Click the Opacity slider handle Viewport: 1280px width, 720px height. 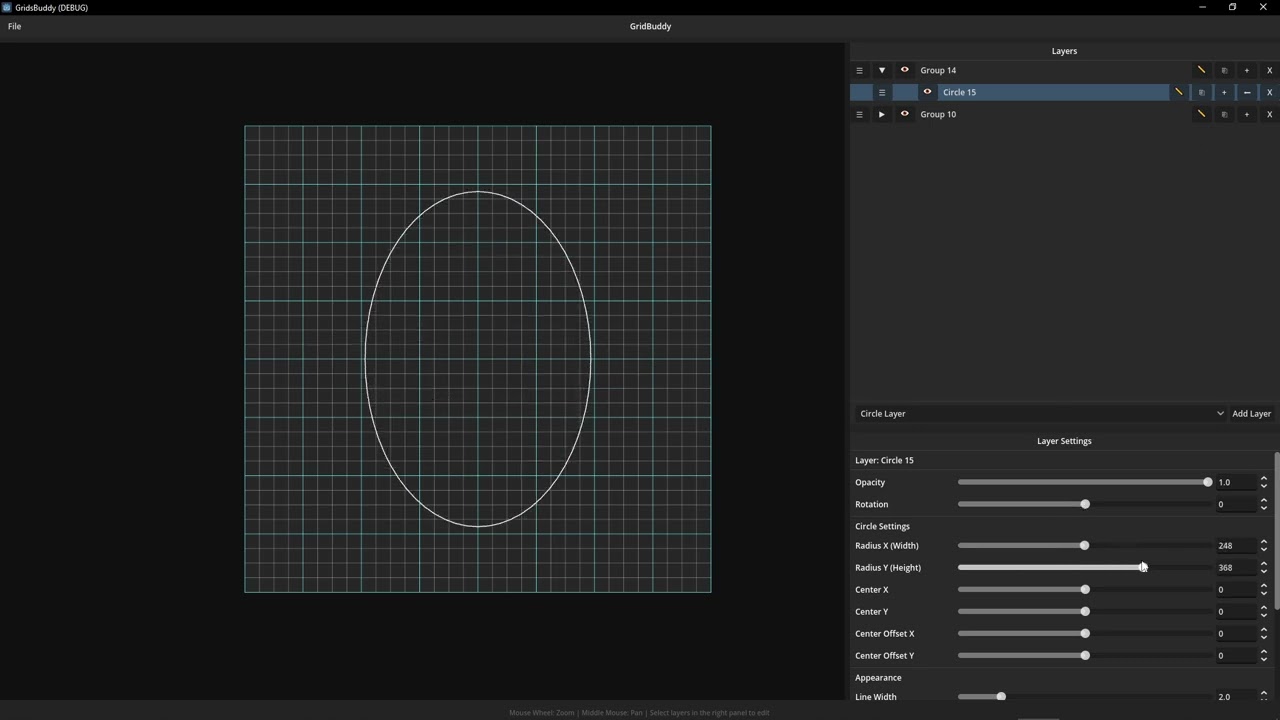(x=1207, y=482)
